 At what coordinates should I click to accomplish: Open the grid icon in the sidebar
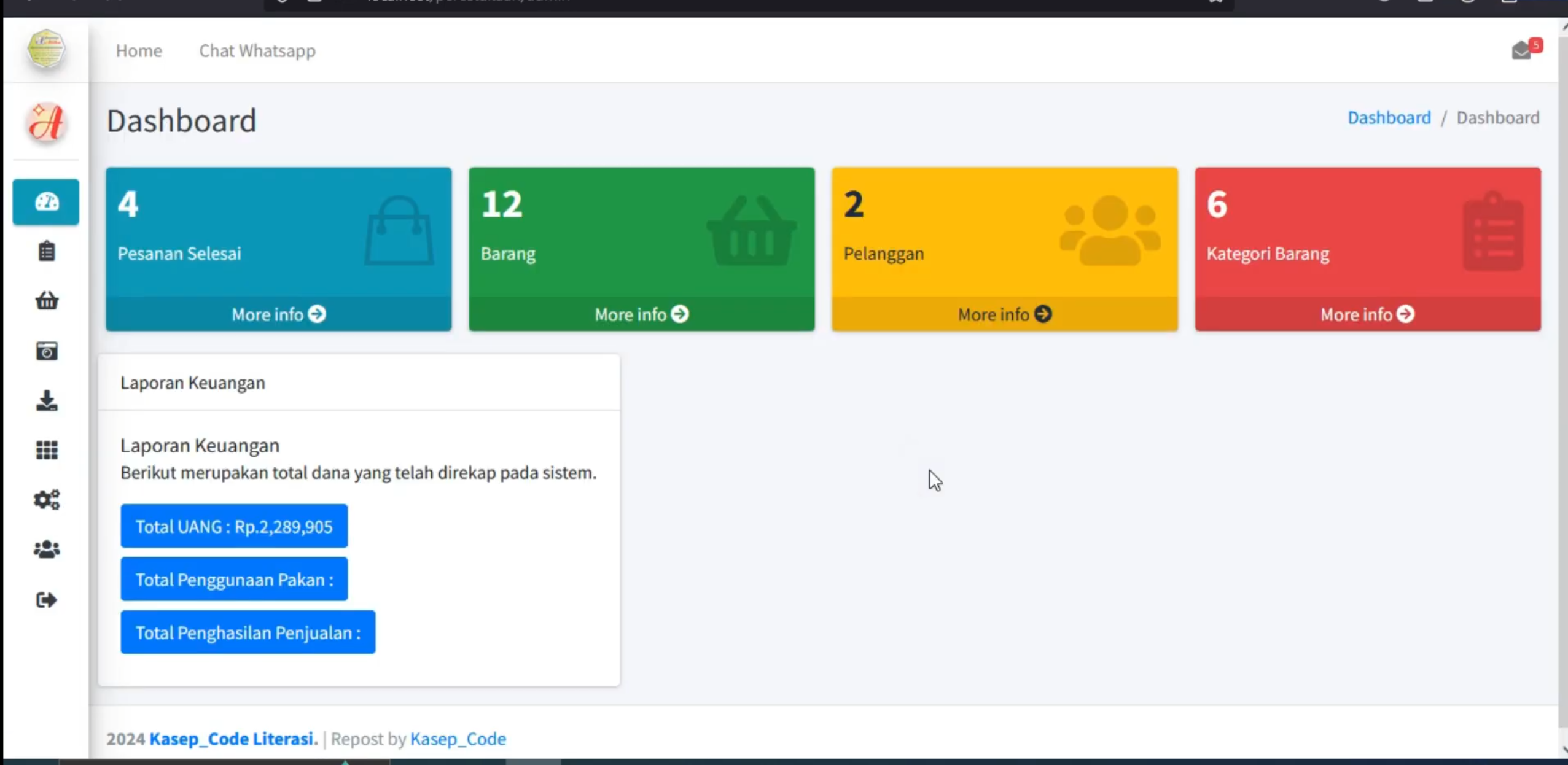(47, 450)
